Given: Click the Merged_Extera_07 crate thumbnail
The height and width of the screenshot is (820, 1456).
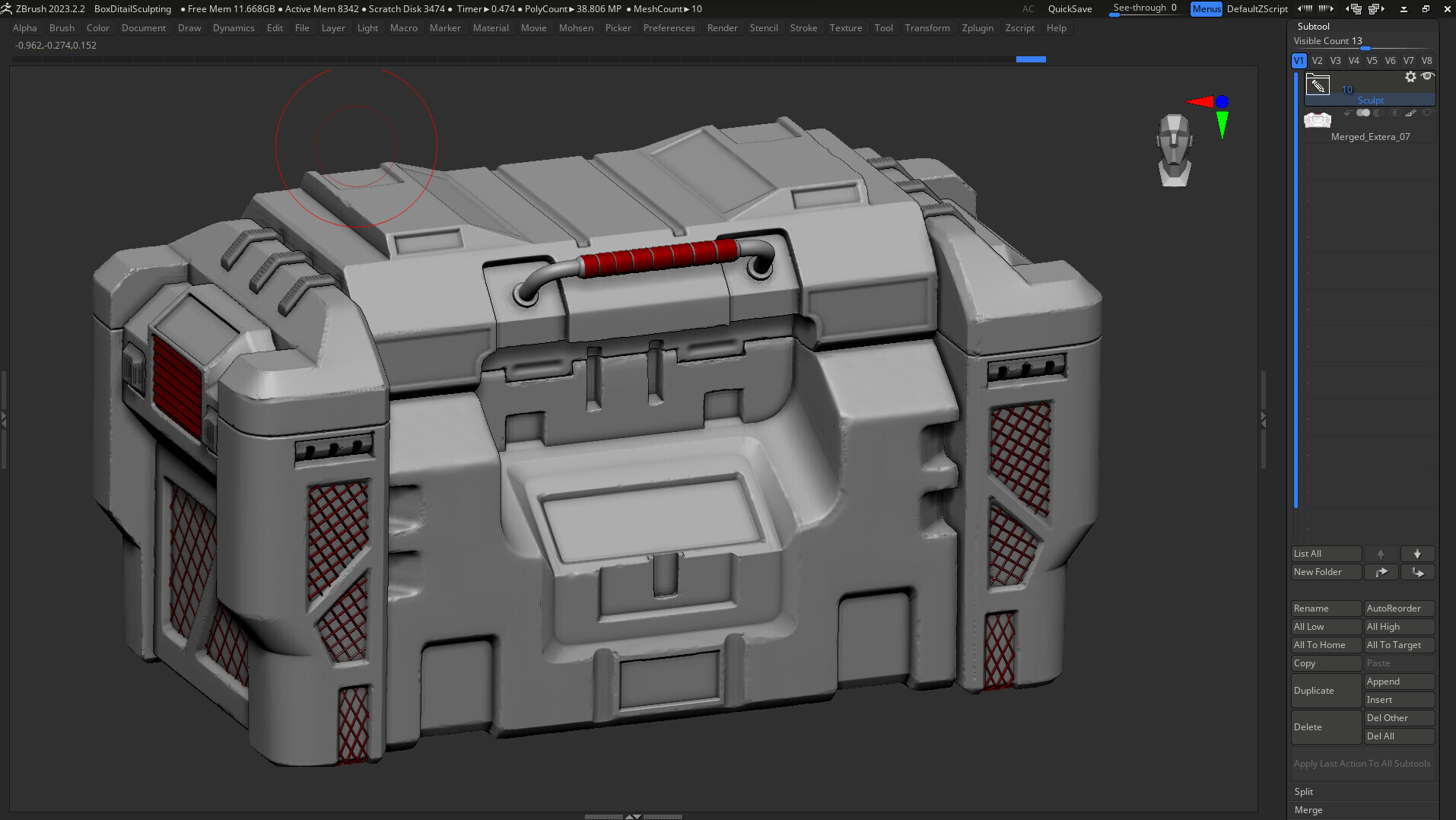Looking at the screenshot, I should tap(1318, 121).
